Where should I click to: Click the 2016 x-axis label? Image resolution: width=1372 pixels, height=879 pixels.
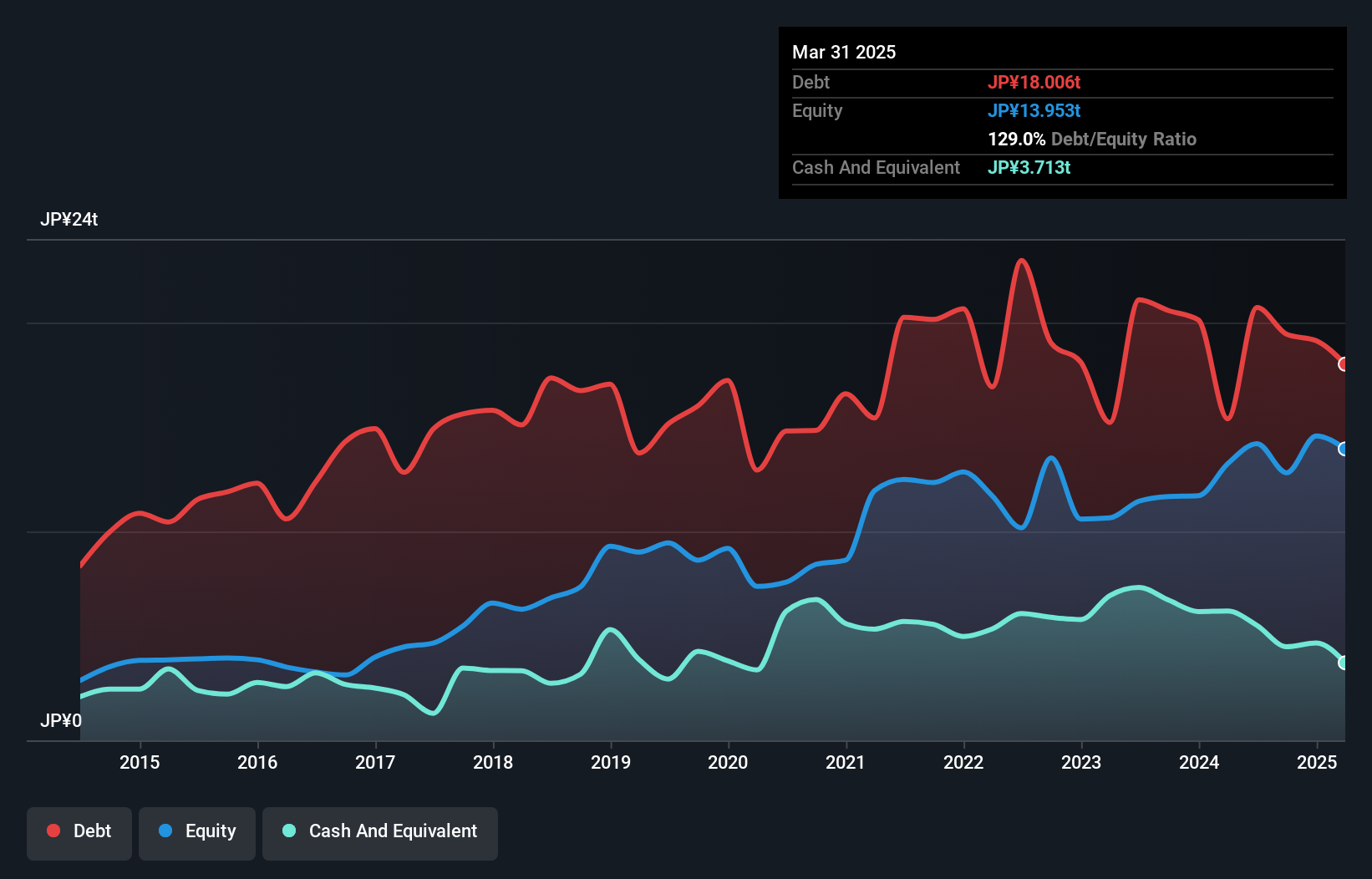(x=257, y=762)
